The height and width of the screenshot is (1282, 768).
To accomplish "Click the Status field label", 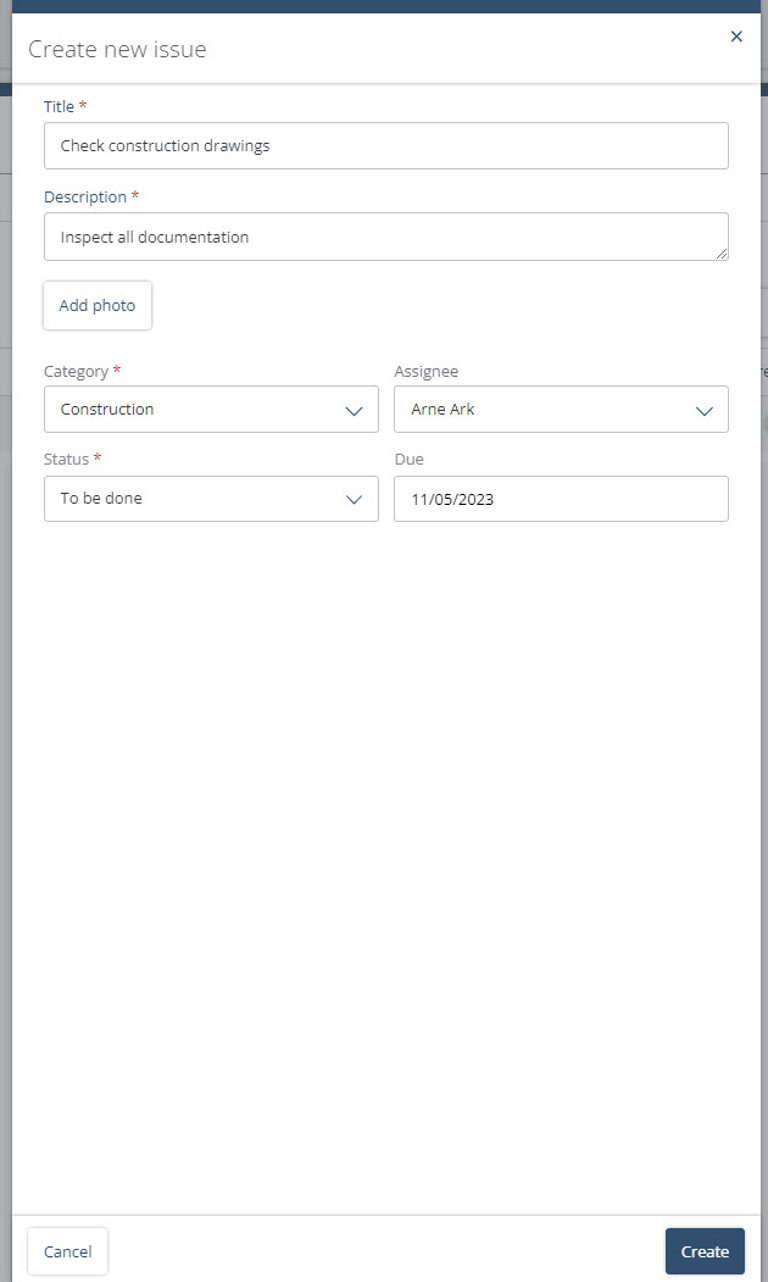I will [66, 459].
